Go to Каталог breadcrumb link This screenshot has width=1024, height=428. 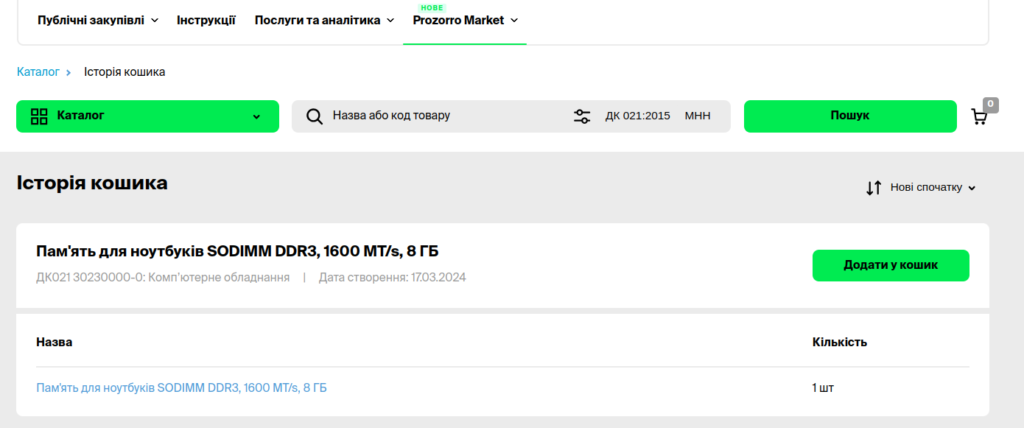click(37, 72)
